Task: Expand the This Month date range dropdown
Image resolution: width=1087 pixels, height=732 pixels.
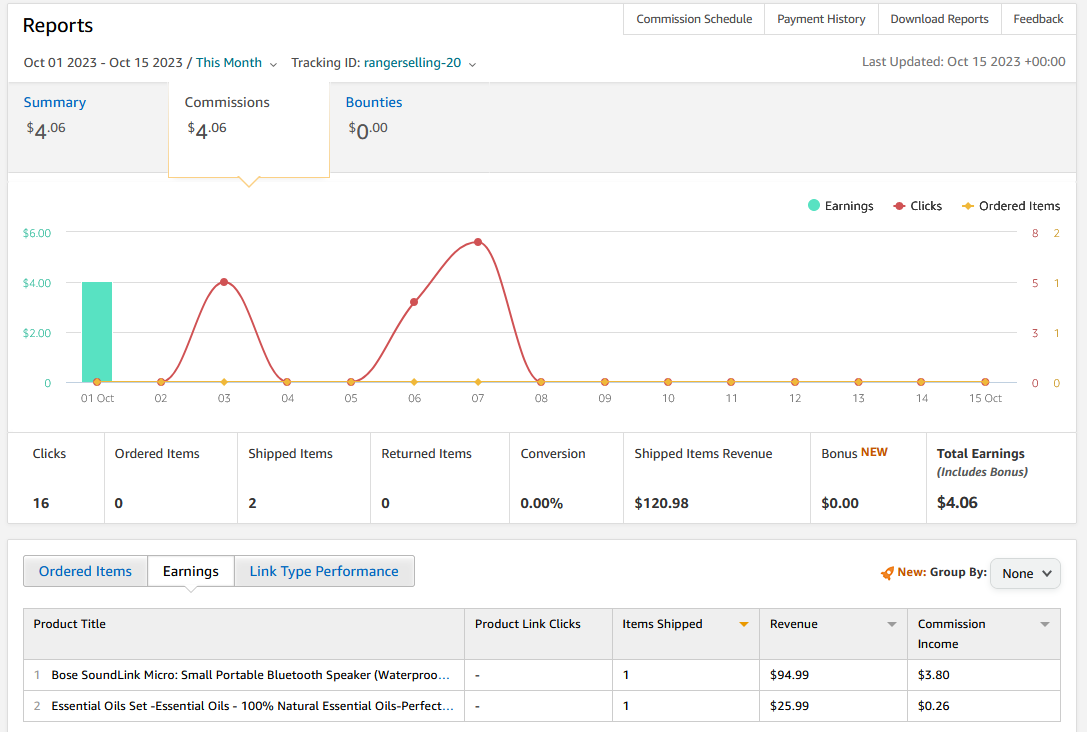Action: pyautogui.click(x=236, y=63)
